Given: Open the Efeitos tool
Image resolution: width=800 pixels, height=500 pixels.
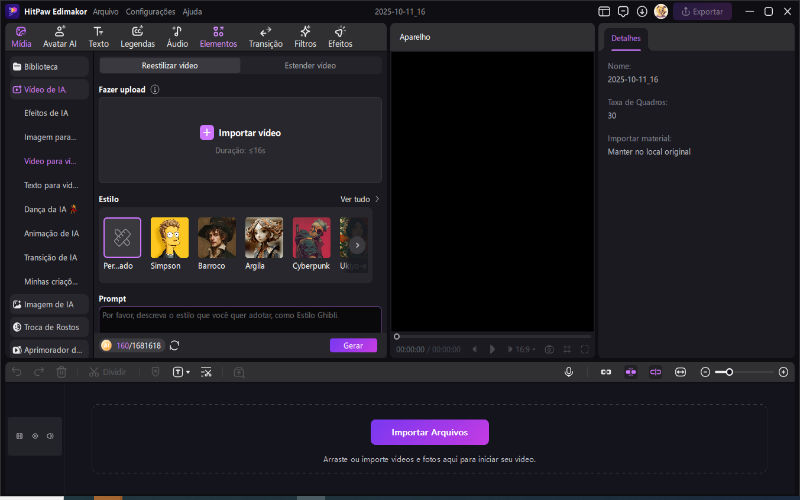Looking at the screenshot, I should tap(340, 37).
